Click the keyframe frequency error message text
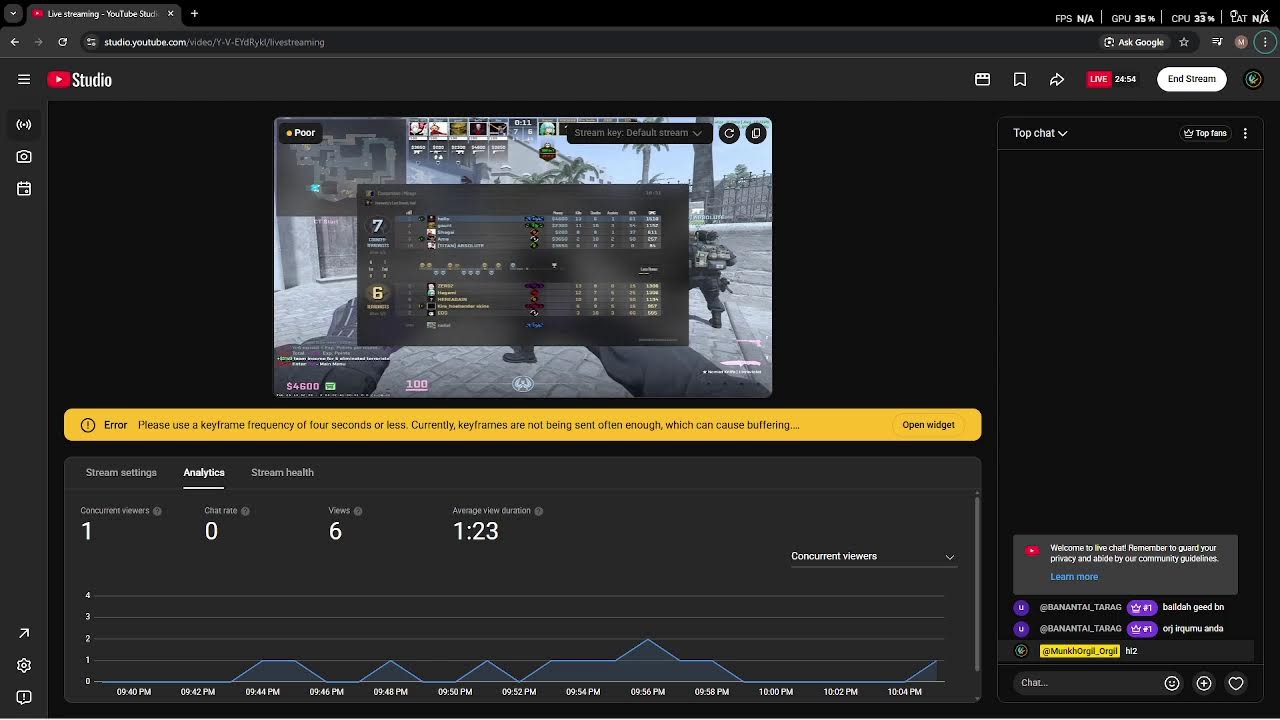 (468, 425)
